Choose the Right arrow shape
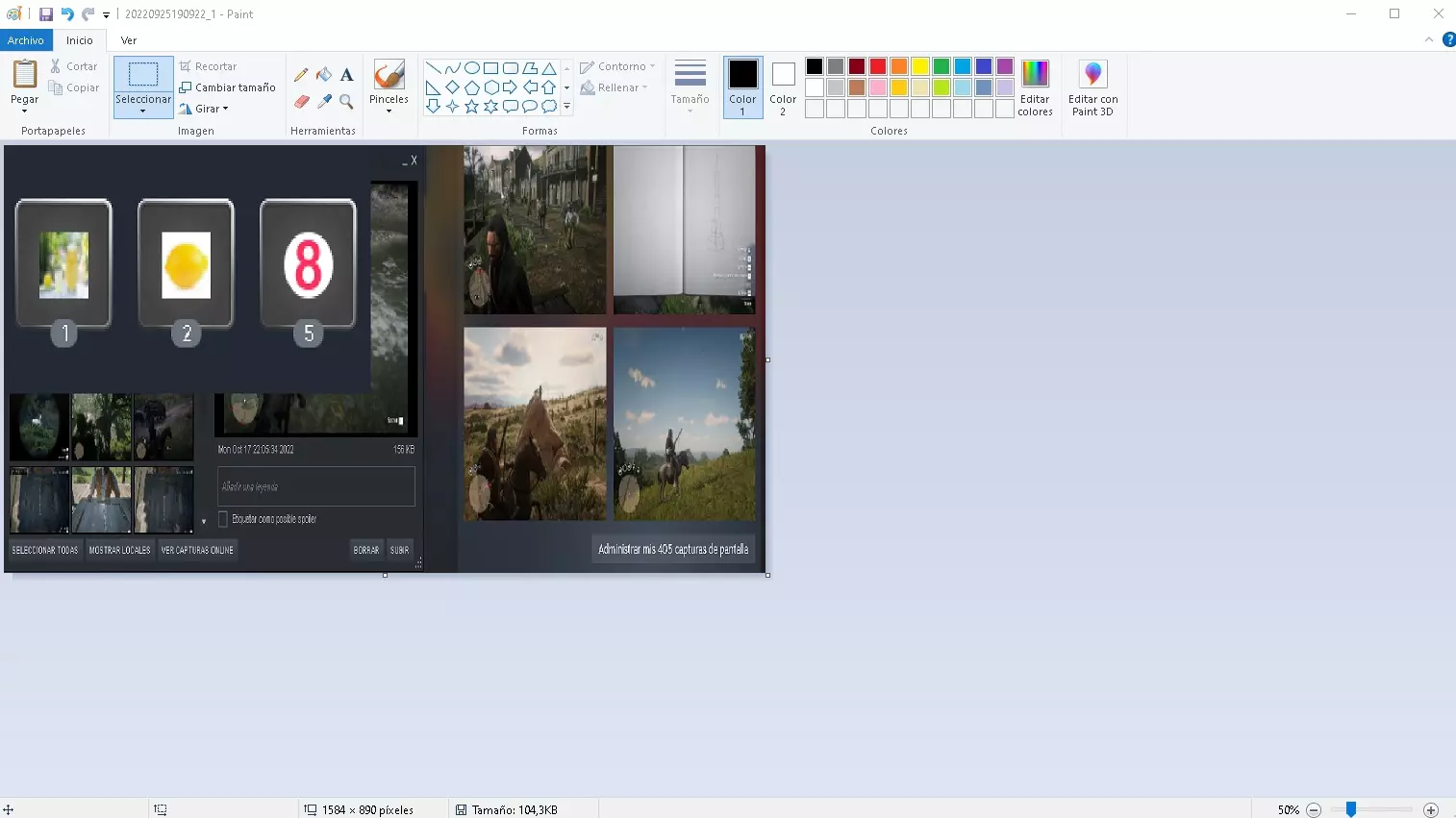The width and height of the screenshot is (1456, 818). point(510,87)
